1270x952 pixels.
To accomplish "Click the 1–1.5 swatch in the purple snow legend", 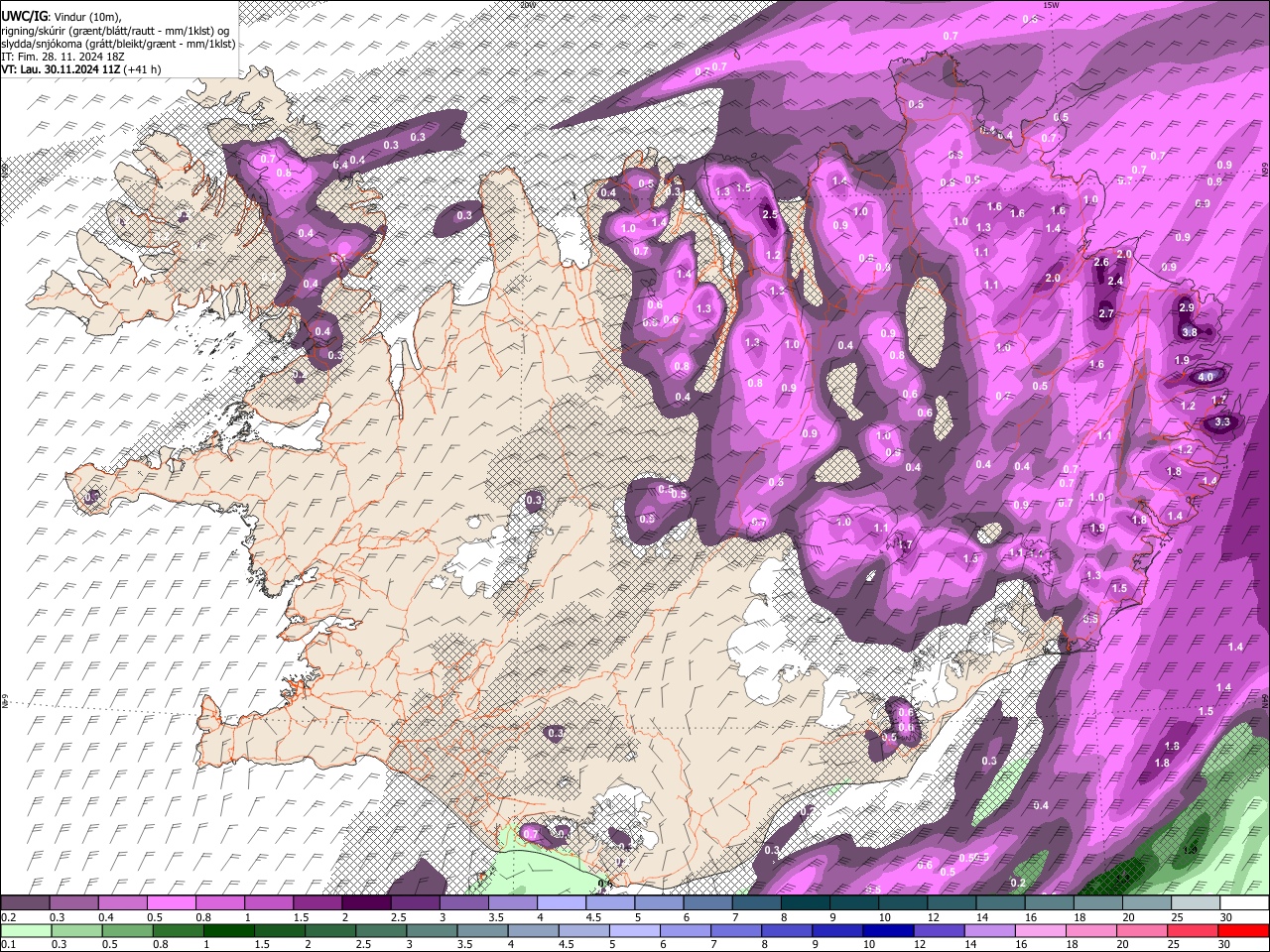I will [x=269, y=903].
